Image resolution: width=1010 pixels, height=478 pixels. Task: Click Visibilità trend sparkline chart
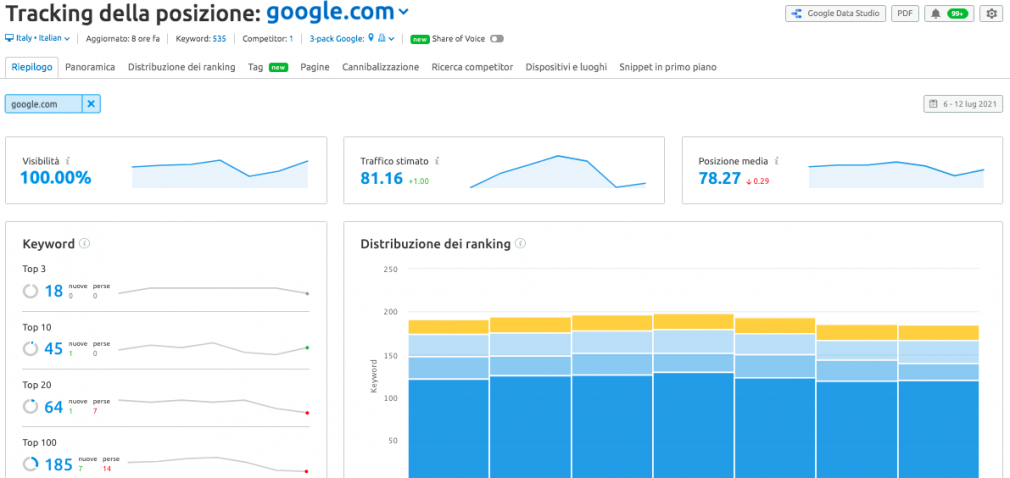click(x=220, y=173)
